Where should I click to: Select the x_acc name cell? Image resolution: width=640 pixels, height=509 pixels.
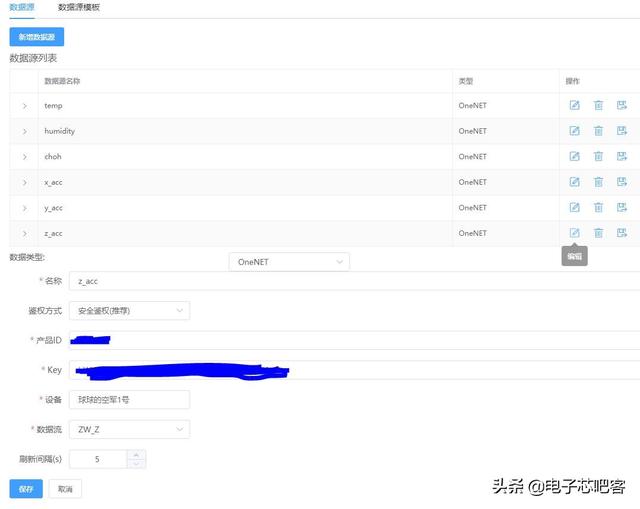[245, 182]
